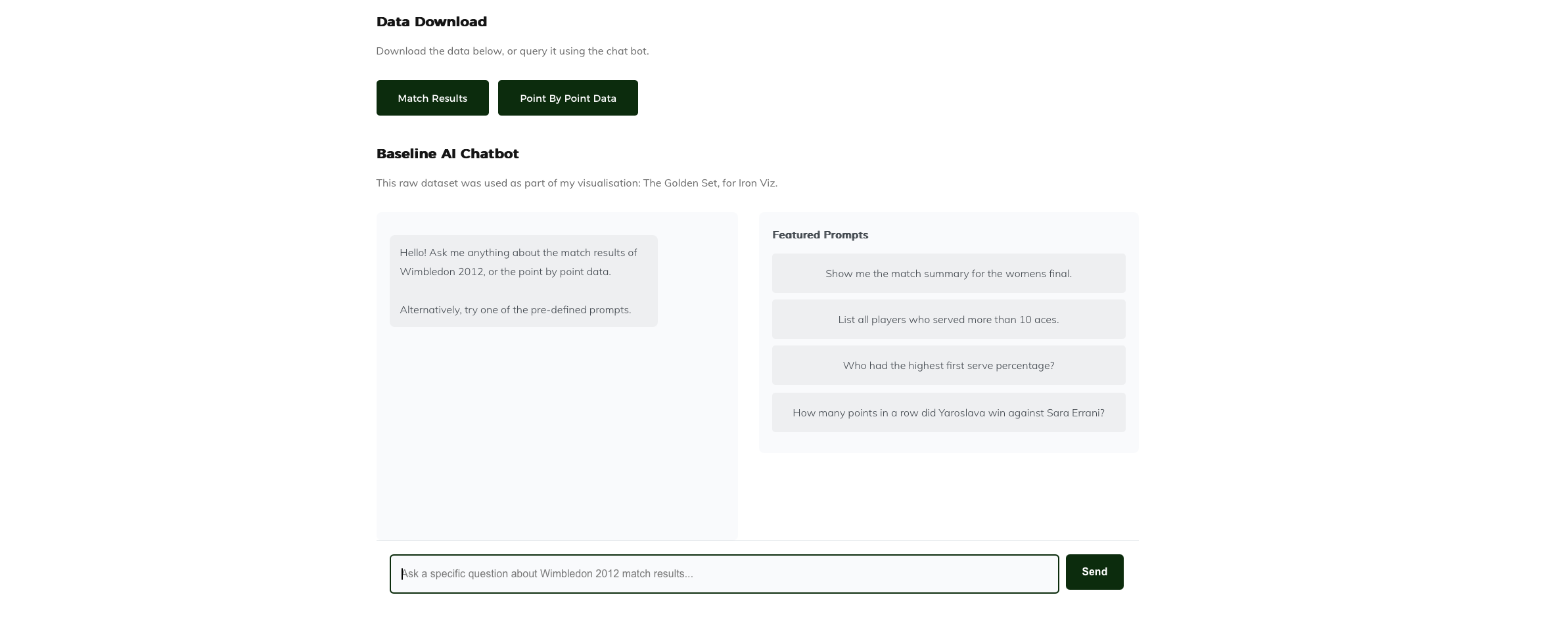Choose the more than 10 aces prompt

click(x=948, y=319)
